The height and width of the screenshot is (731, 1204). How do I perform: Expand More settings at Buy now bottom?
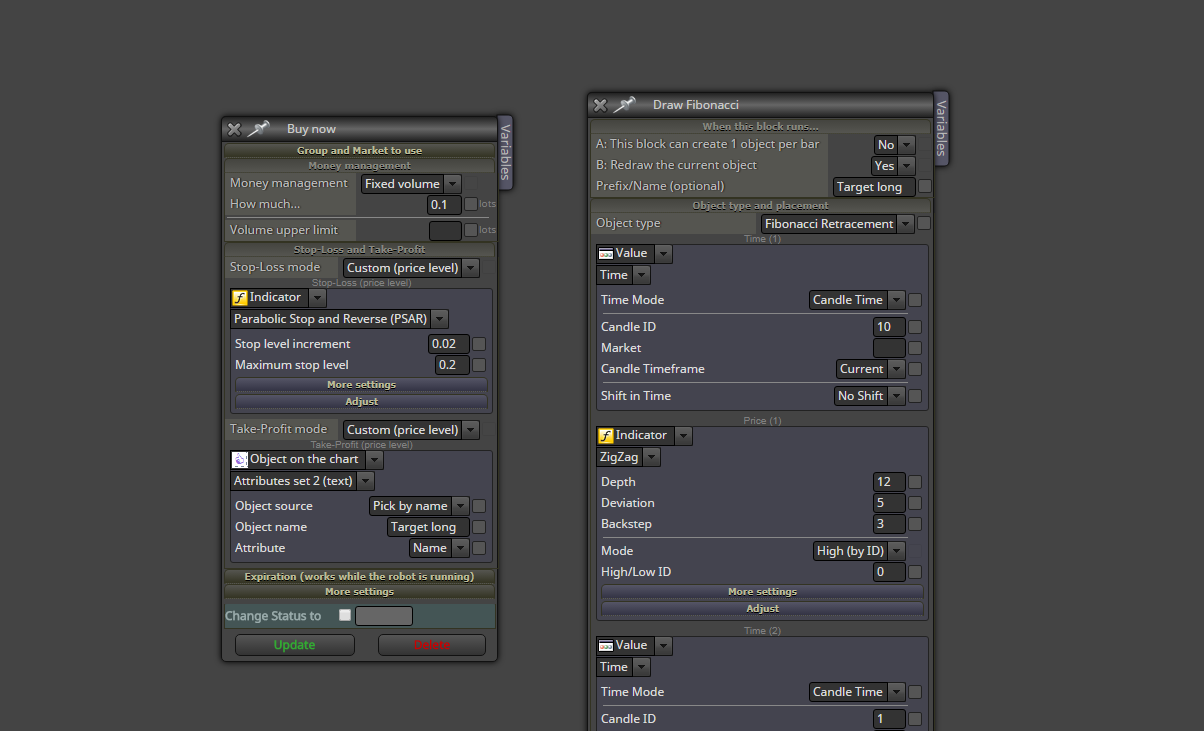pyautogui.click(x=359, y=591)
